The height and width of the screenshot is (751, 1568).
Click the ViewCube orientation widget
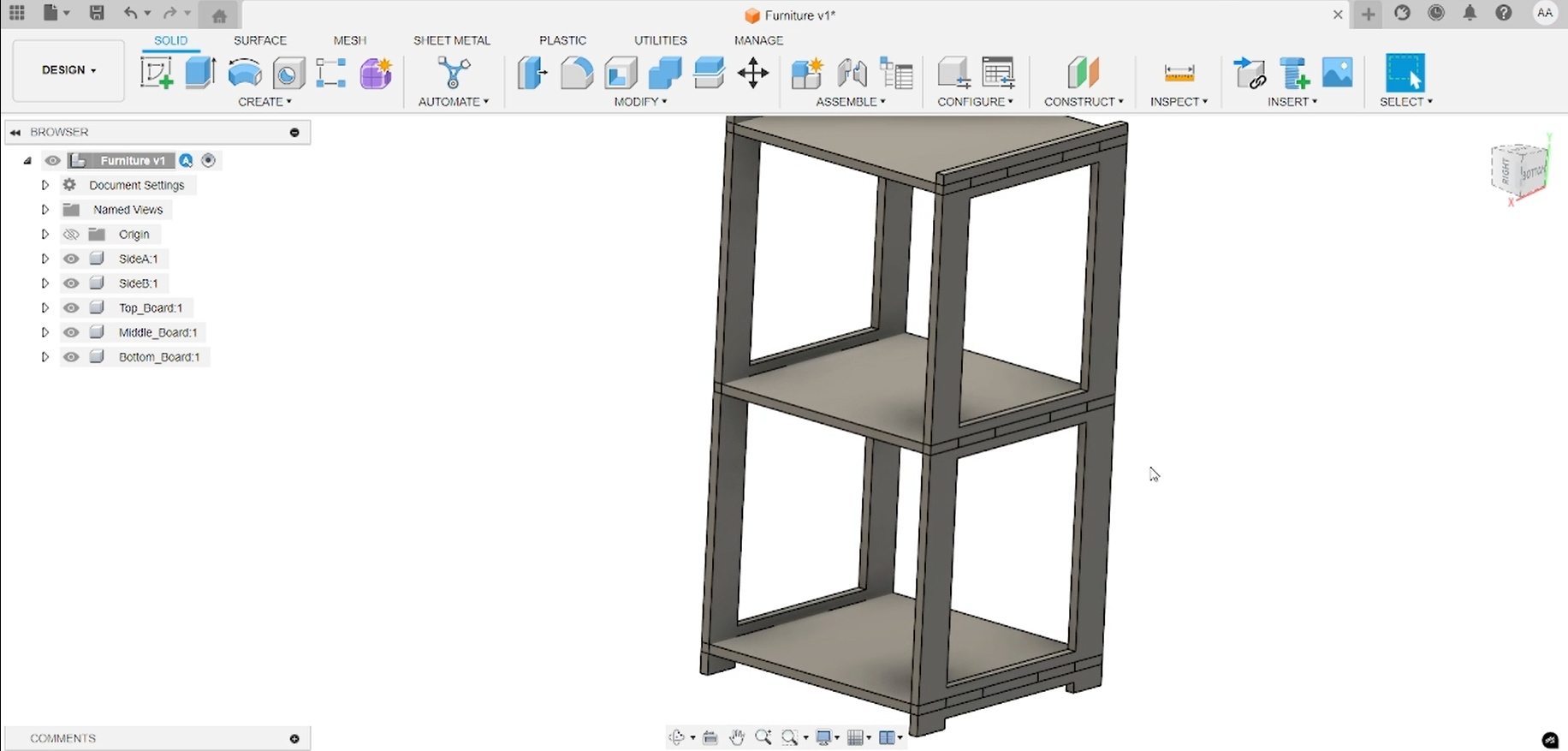point(1521,171)
